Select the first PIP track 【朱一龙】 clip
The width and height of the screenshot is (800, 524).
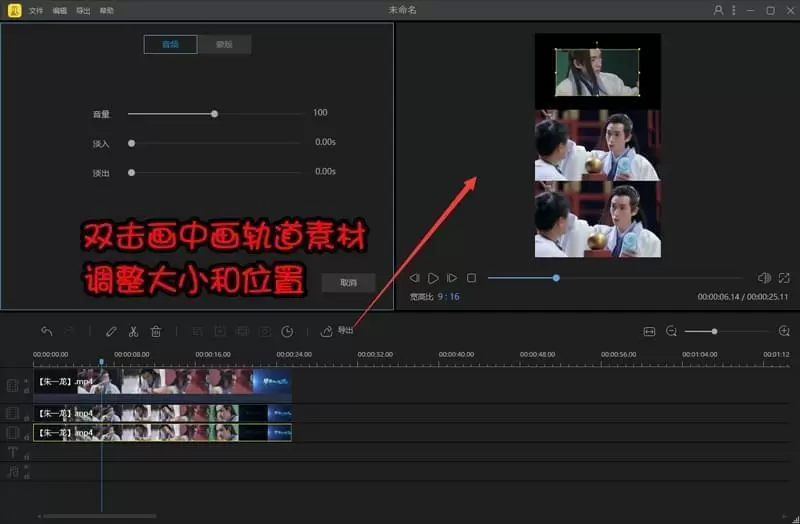click(162, 413)
